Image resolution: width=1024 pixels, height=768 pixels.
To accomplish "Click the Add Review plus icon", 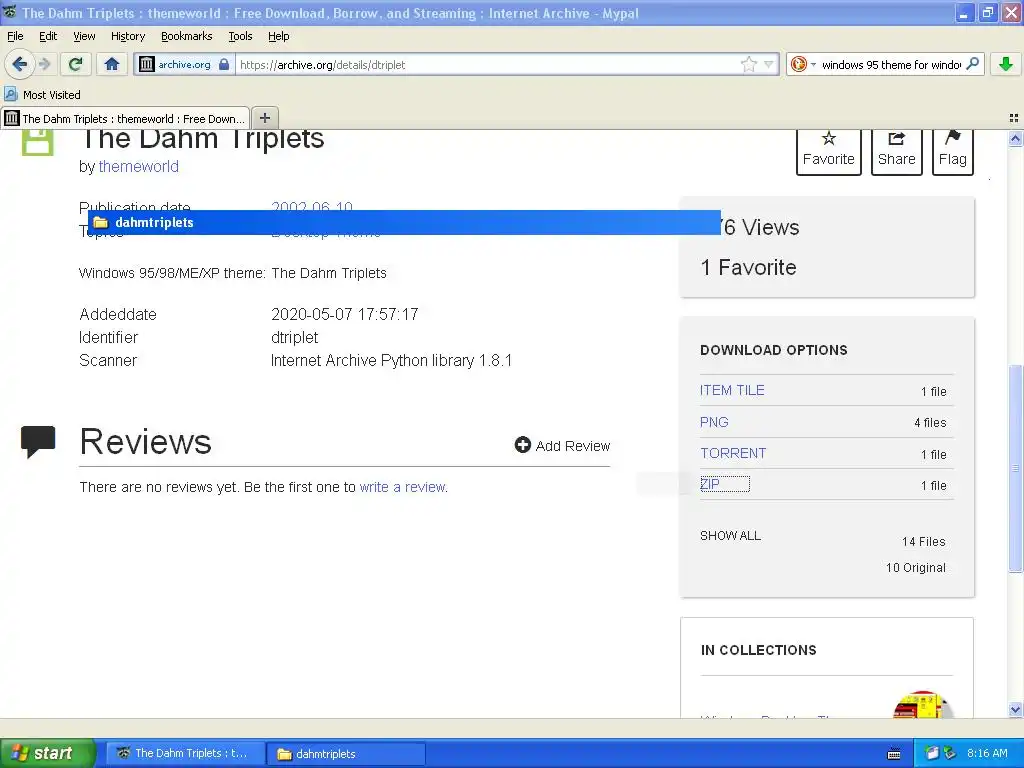I will point(522,445).
